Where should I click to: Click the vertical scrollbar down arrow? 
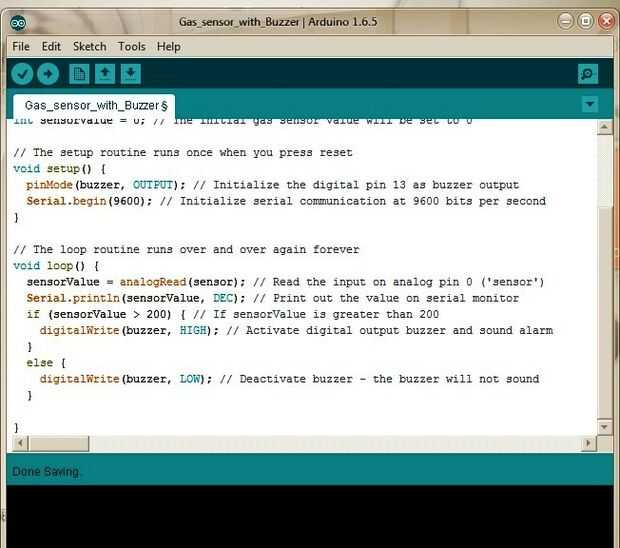604,427
